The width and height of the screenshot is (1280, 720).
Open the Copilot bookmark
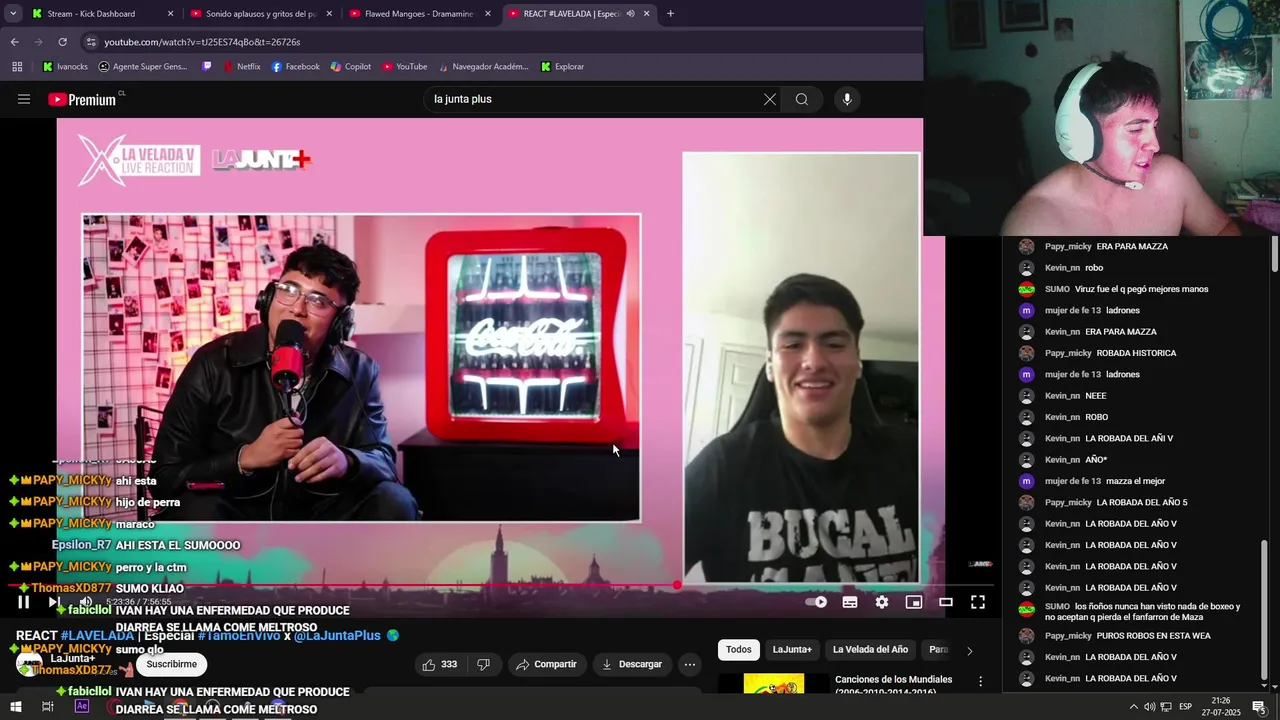(x=350, y=67)
